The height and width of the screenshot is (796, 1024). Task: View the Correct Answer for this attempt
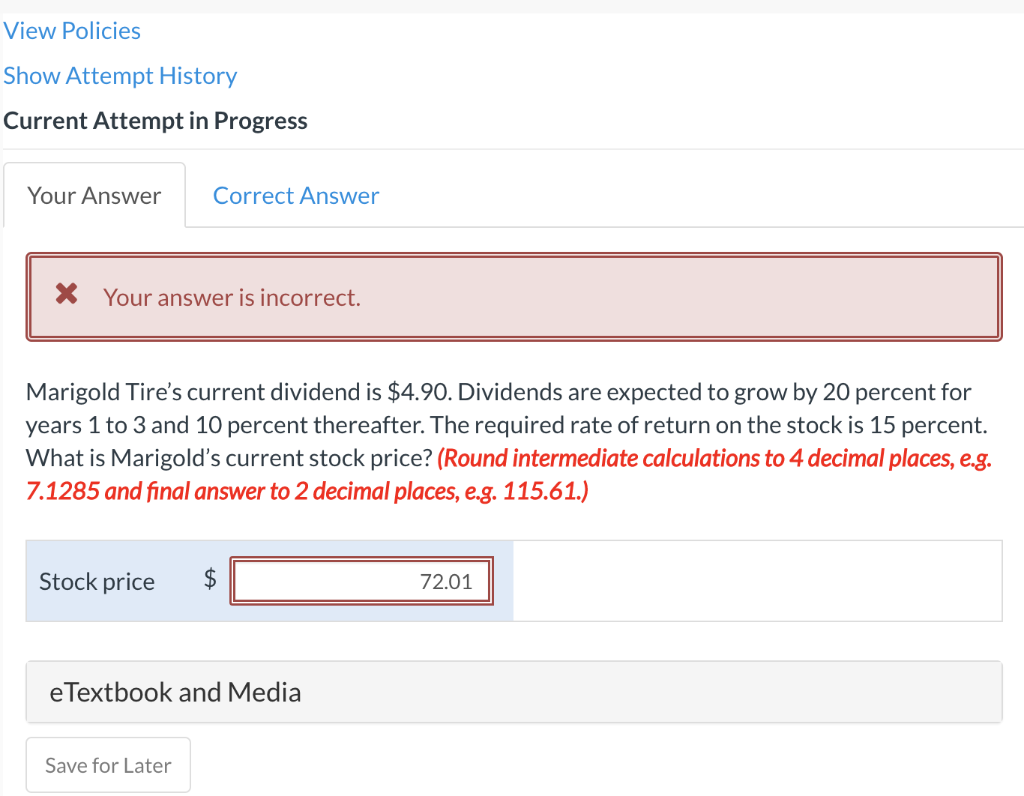(295, 195)
